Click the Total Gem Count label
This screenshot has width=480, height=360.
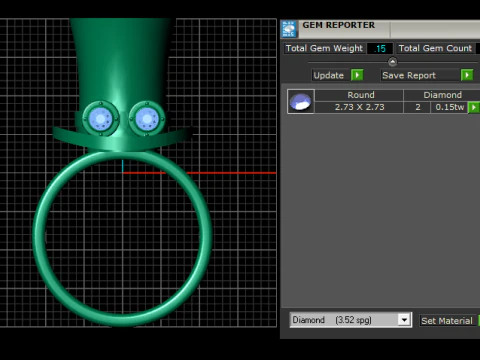435,48
